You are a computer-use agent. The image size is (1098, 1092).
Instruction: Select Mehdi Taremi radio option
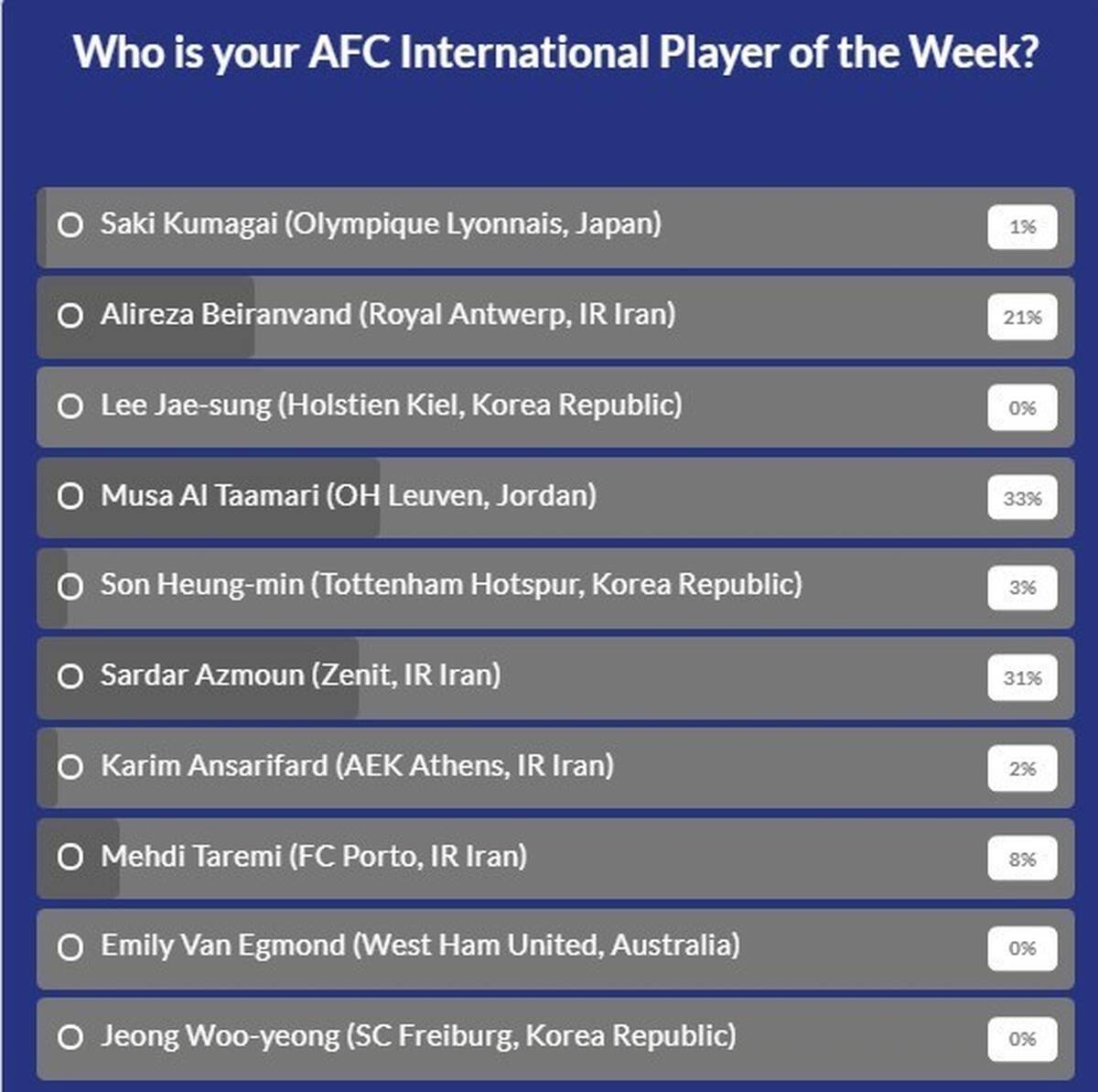click(x=70, y=857)
